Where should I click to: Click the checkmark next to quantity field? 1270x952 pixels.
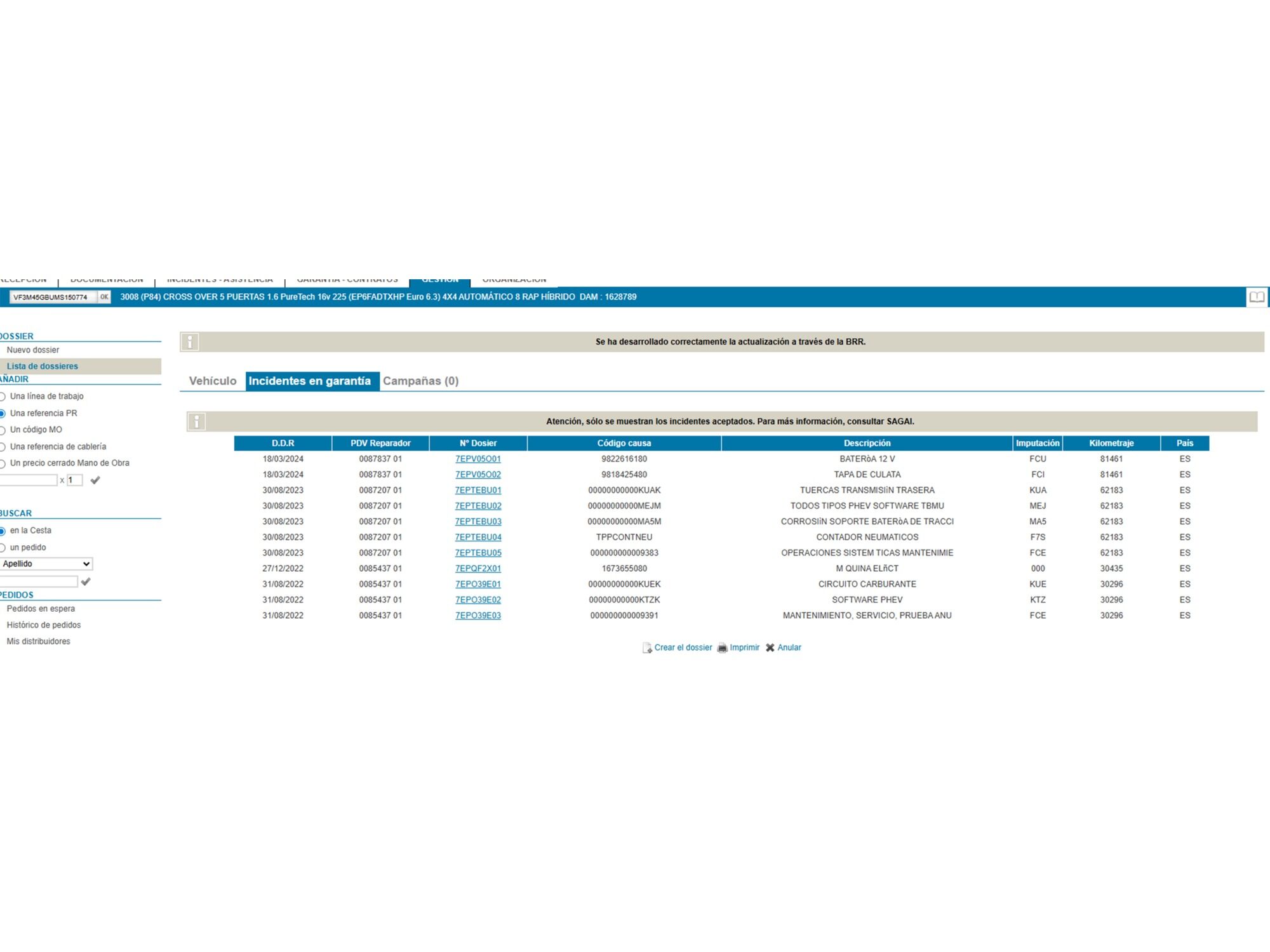click(x=95, y=480)
